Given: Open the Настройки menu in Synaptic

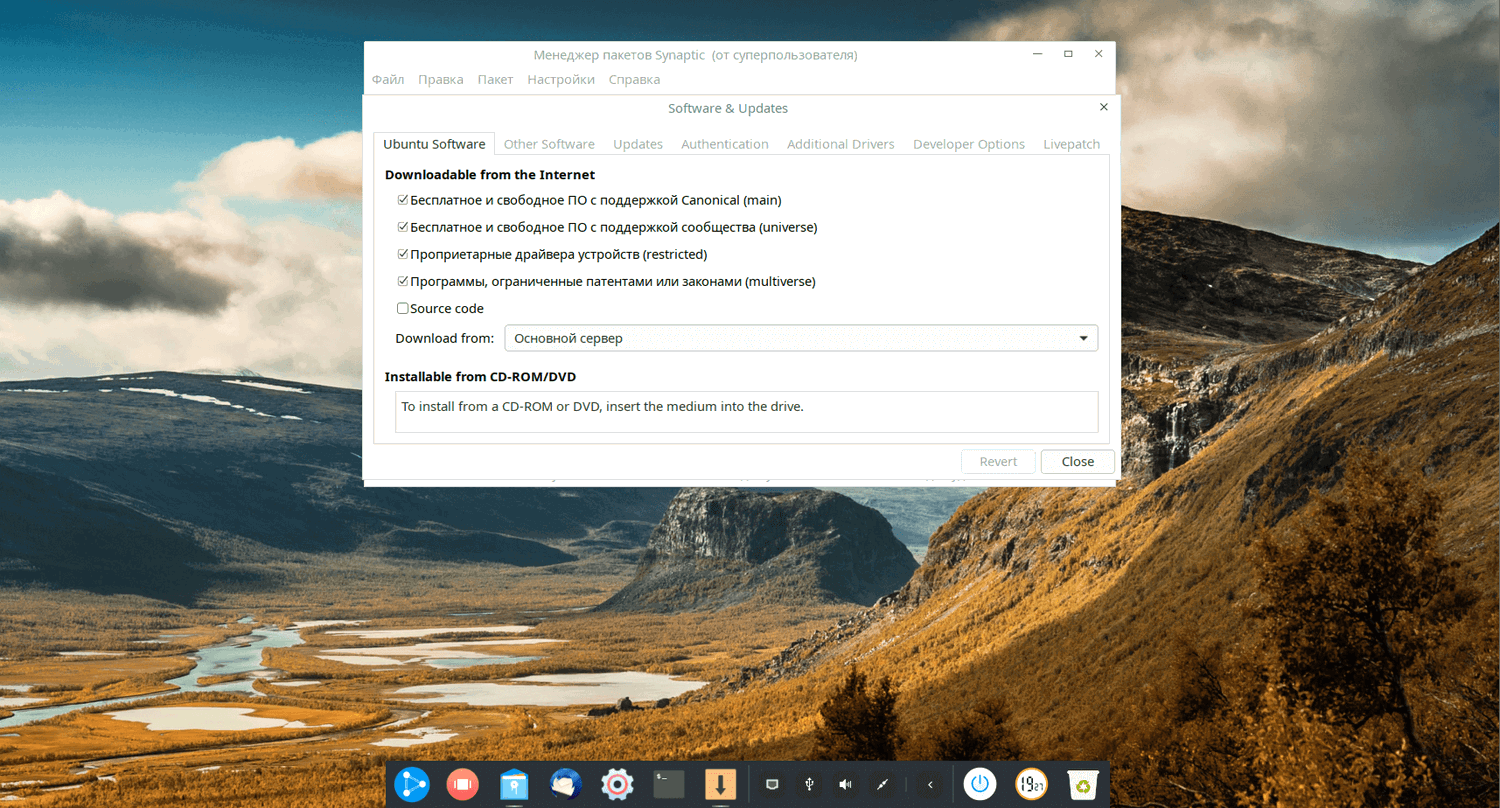Looking at the screenshot, I should pos(561,79).
